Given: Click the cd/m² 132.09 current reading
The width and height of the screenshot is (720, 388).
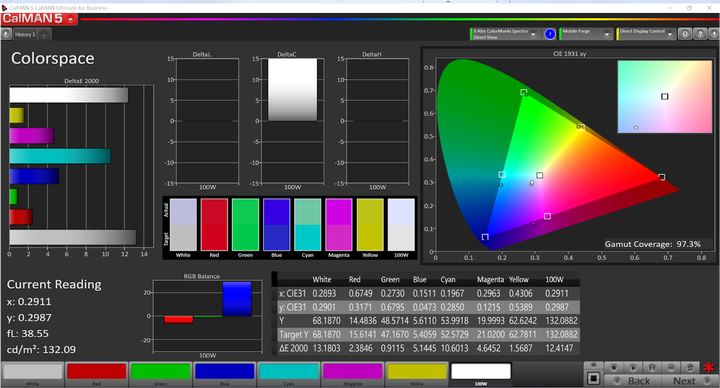Looking at the screenshot, I should pos(41,350).
